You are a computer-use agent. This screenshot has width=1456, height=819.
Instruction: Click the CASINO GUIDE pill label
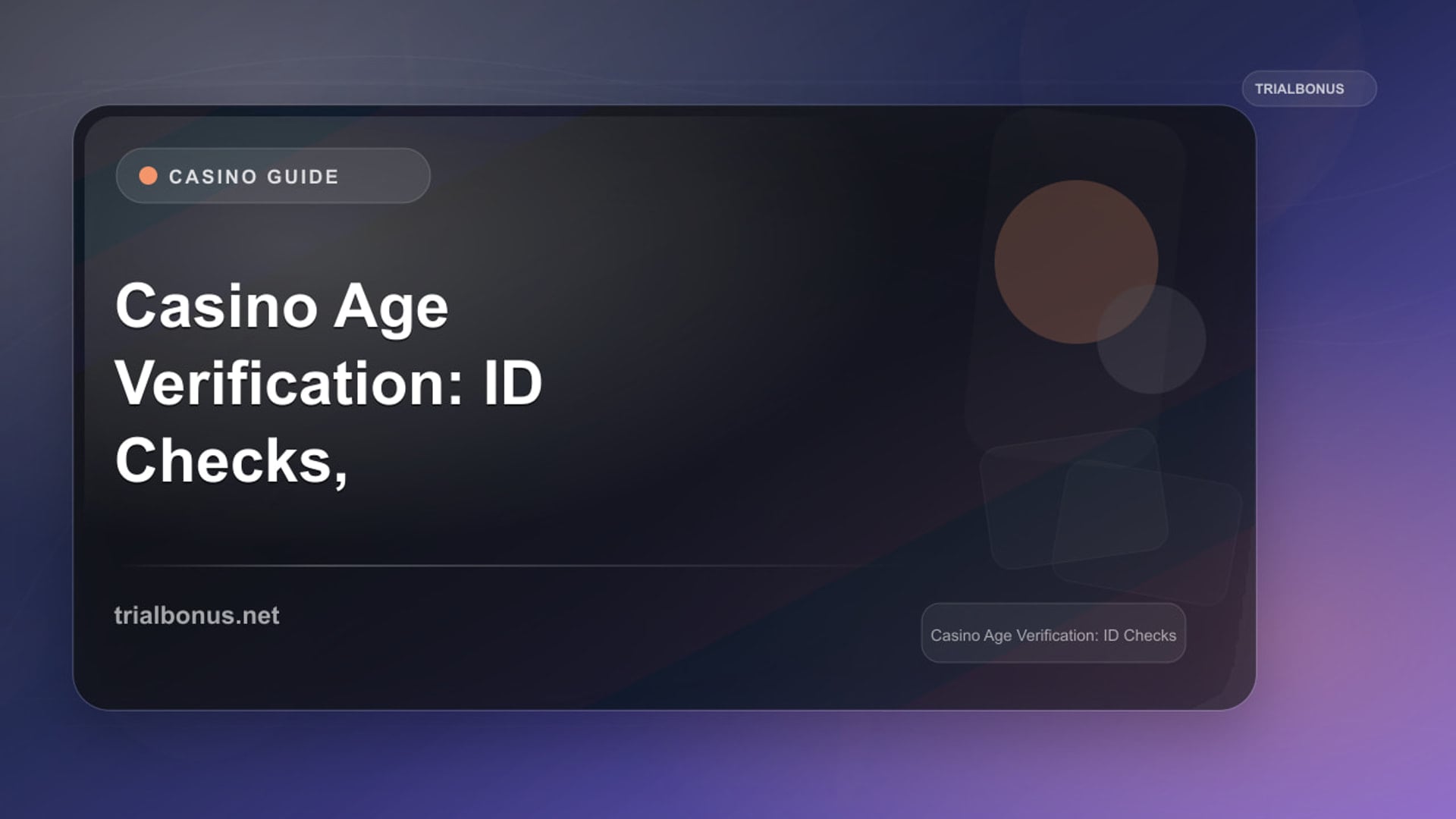click(x=273, y=176)
